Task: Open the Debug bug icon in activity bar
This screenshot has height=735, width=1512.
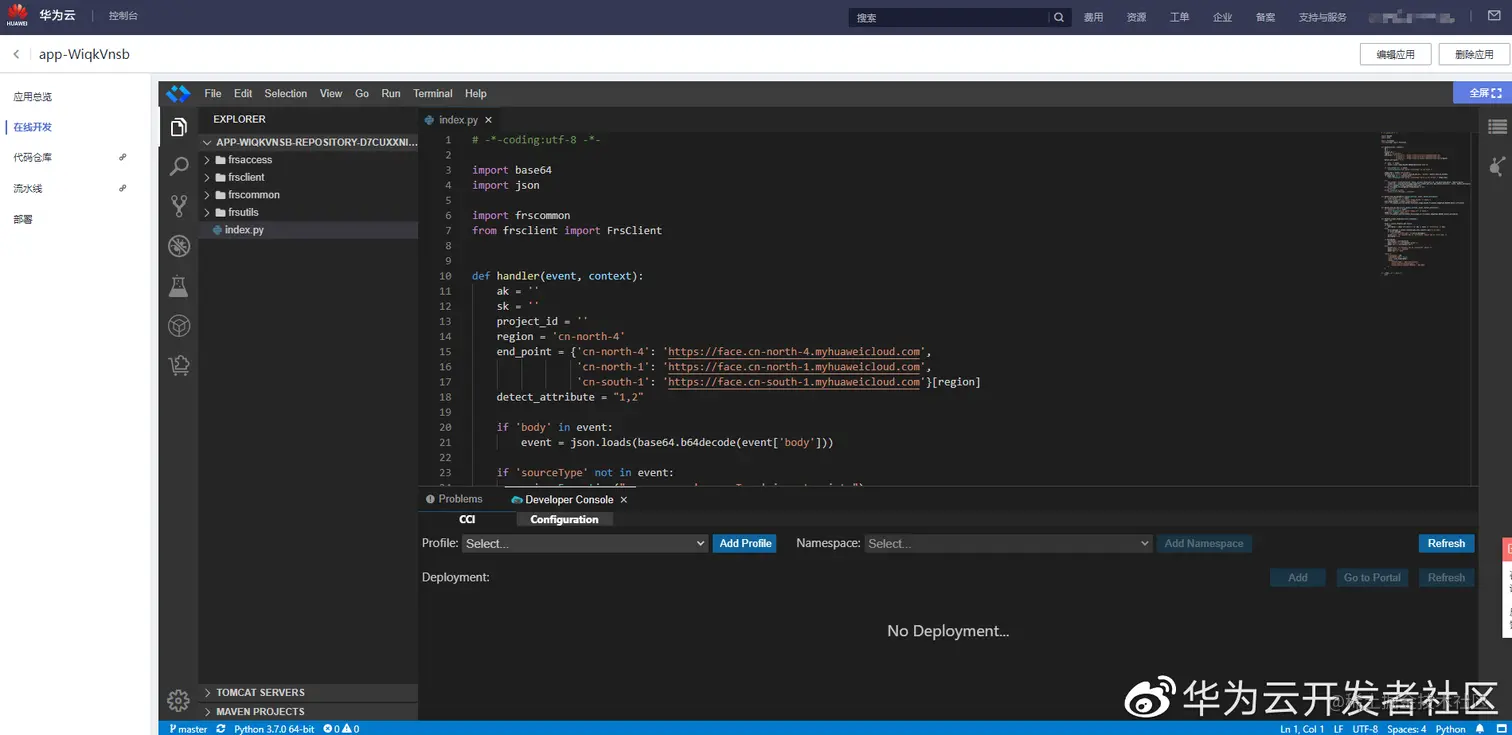Action: pos(179,246)
